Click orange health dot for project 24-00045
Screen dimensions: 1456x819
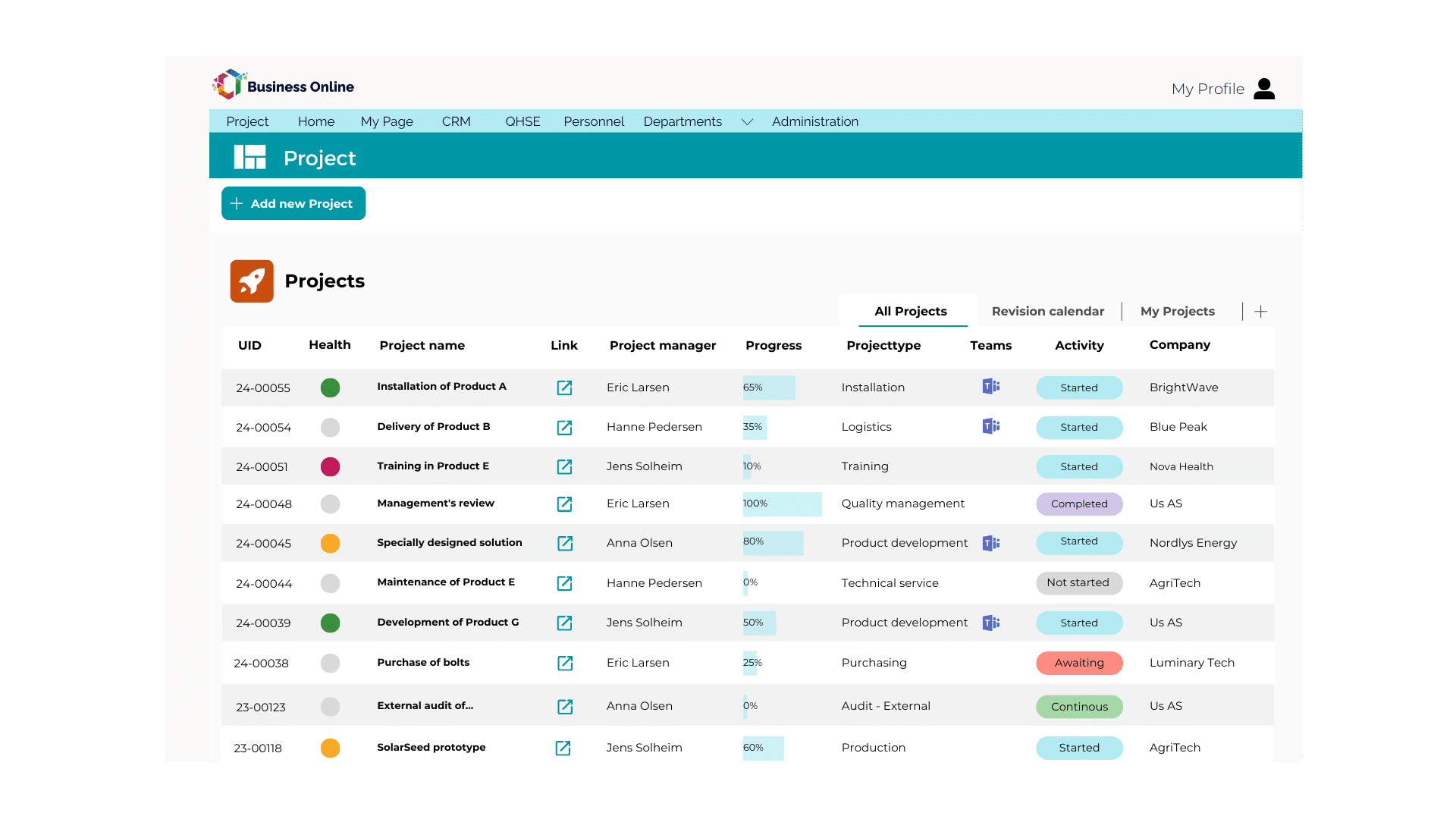point(330,543)
